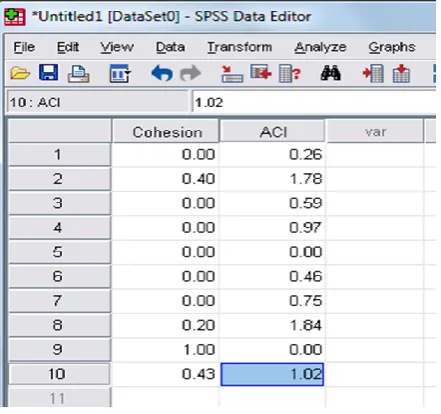Open the Edit menu
441x414 pixels.
pyautogui.click(x=68, y=47)
